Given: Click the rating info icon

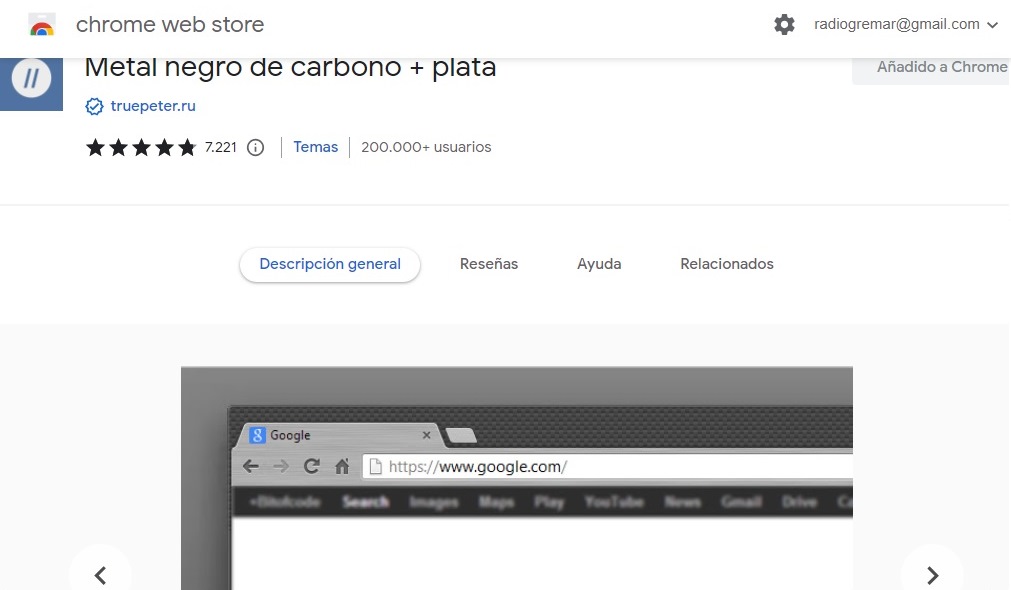Looking at the screenshot, I should click(256, 148).
